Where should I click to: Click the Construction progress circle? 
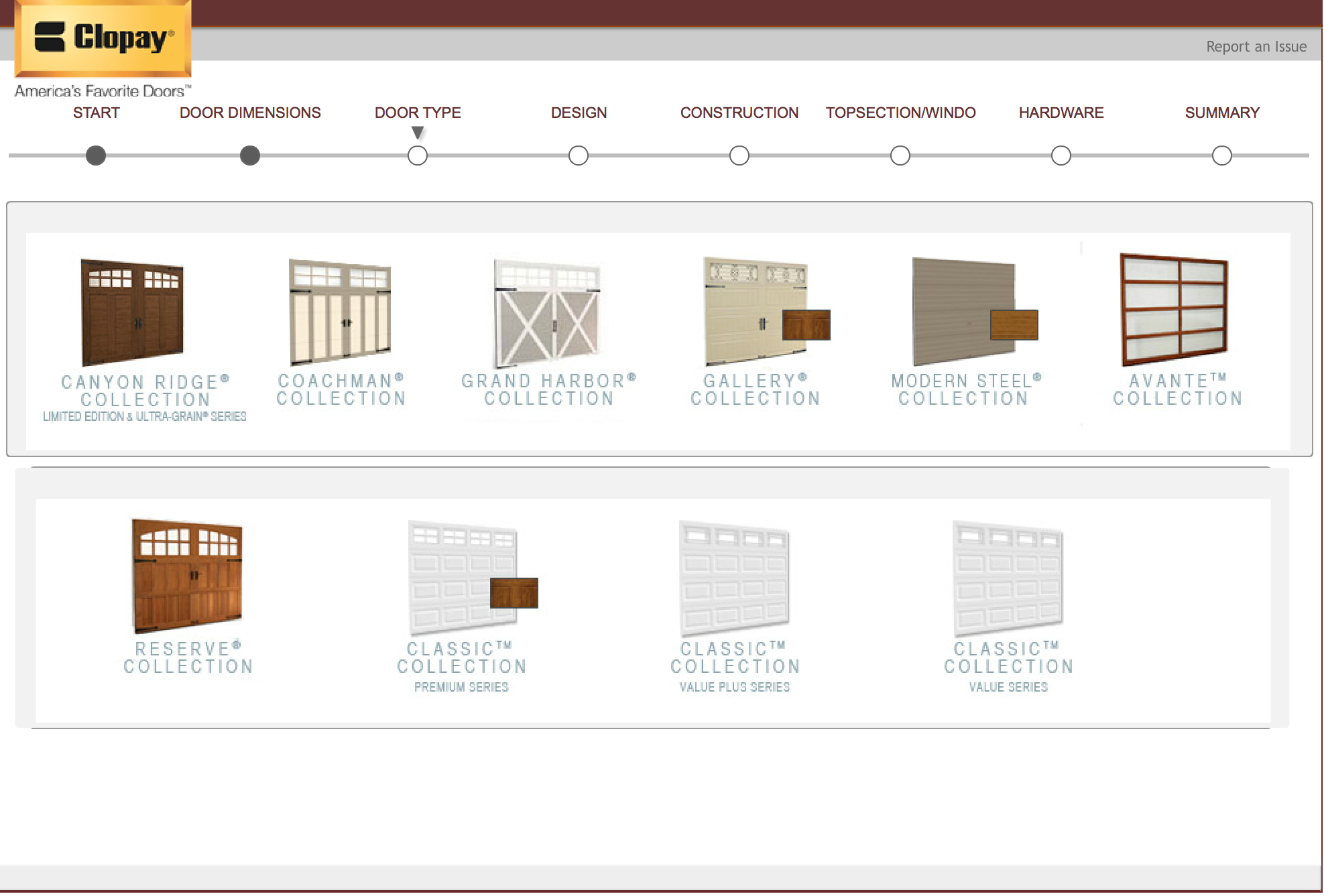point(739,155)
